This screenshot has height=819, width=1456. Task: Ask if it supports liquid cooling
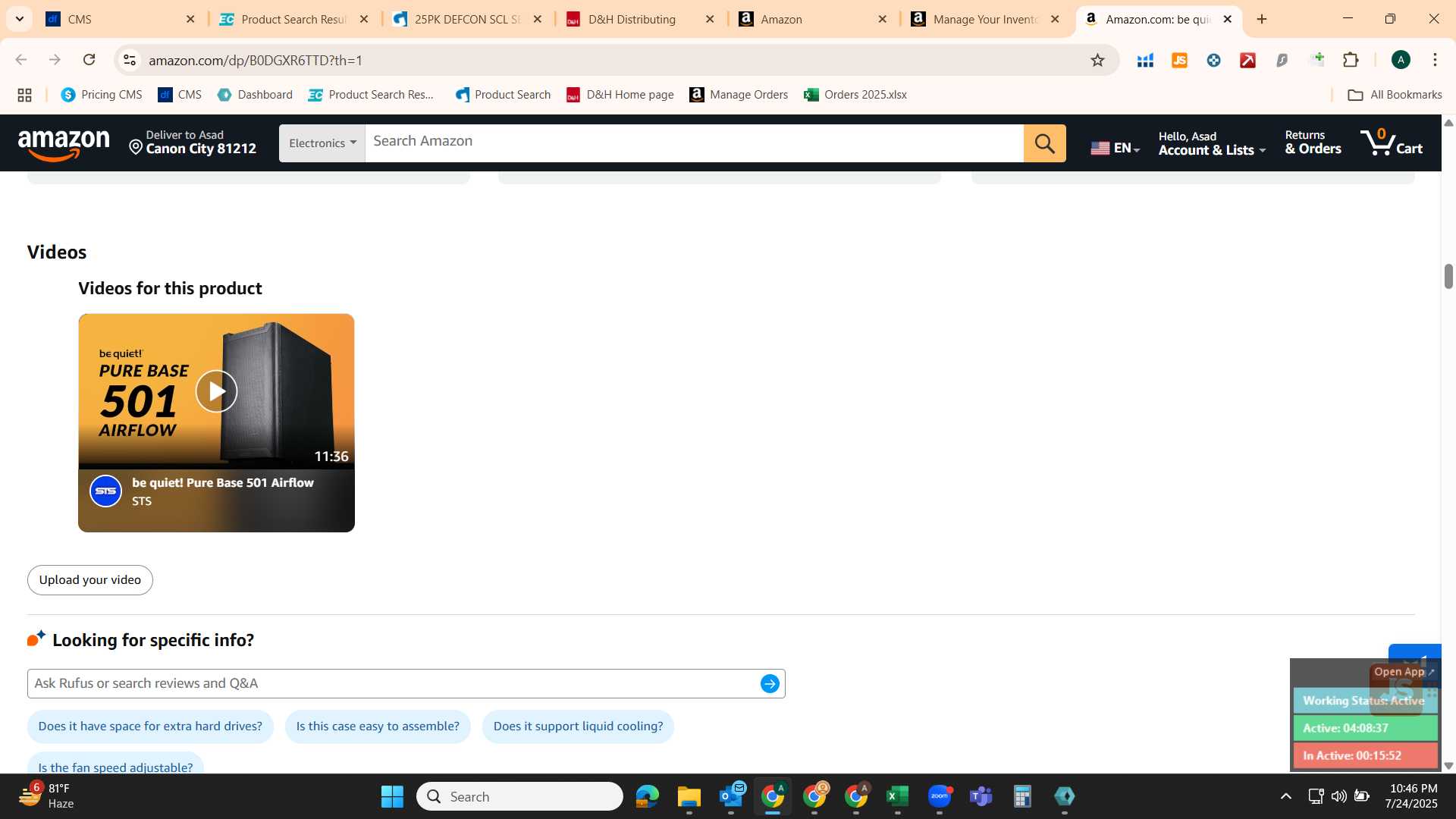[578, 726]
